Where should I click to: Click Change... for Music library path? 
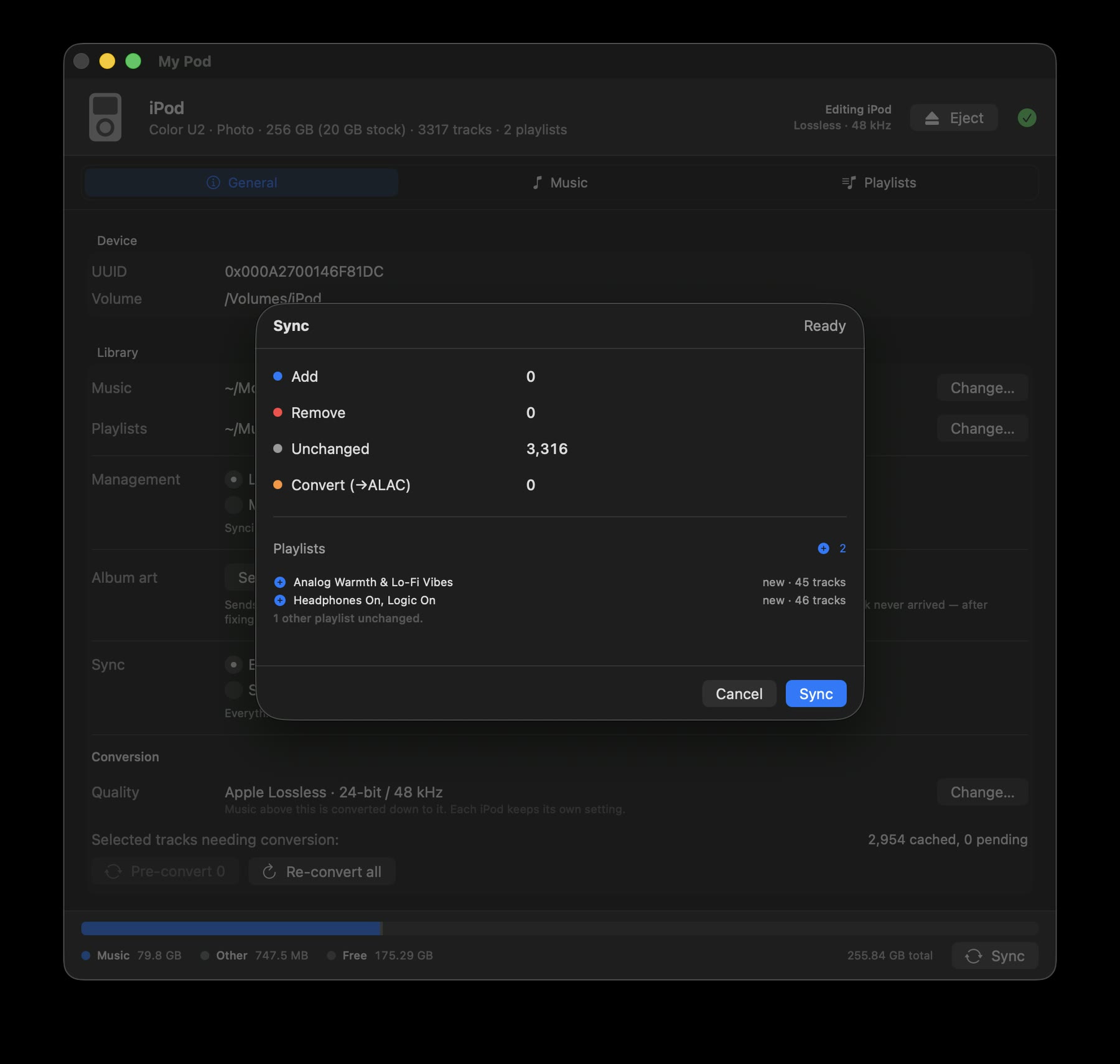pos(982,388)
